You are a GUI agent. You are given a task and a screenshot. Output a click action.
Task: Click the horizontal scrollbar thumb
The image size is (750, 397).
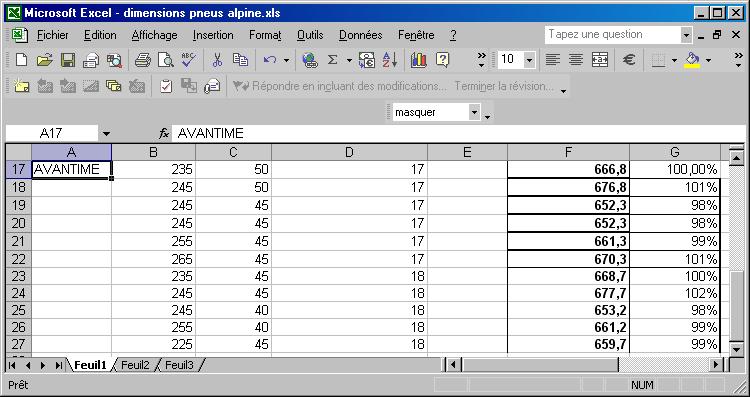click(540, 365)
